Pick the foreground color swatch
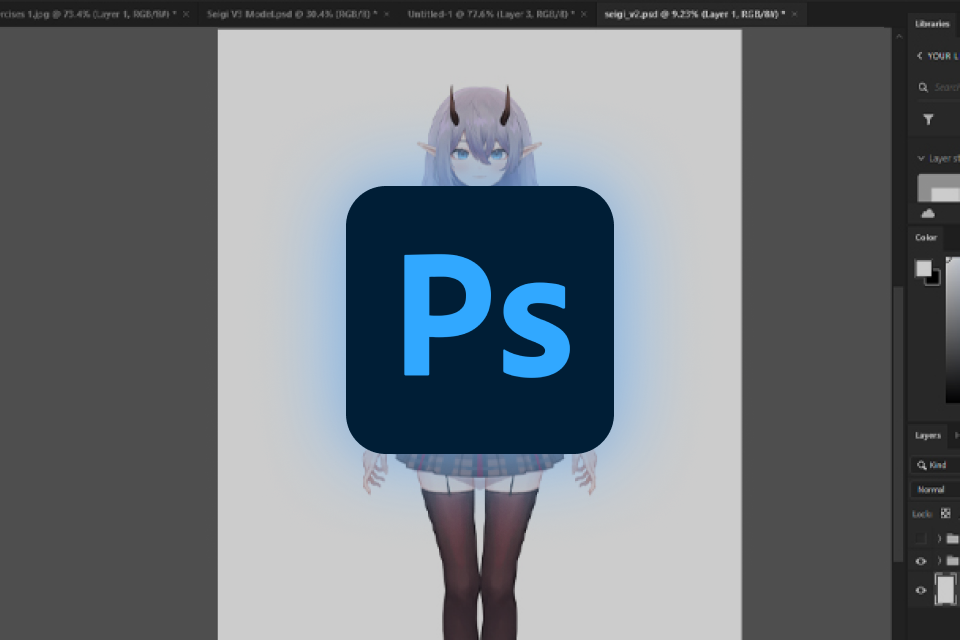The height and width of the screenshot is (640, 960). [923, 268]
